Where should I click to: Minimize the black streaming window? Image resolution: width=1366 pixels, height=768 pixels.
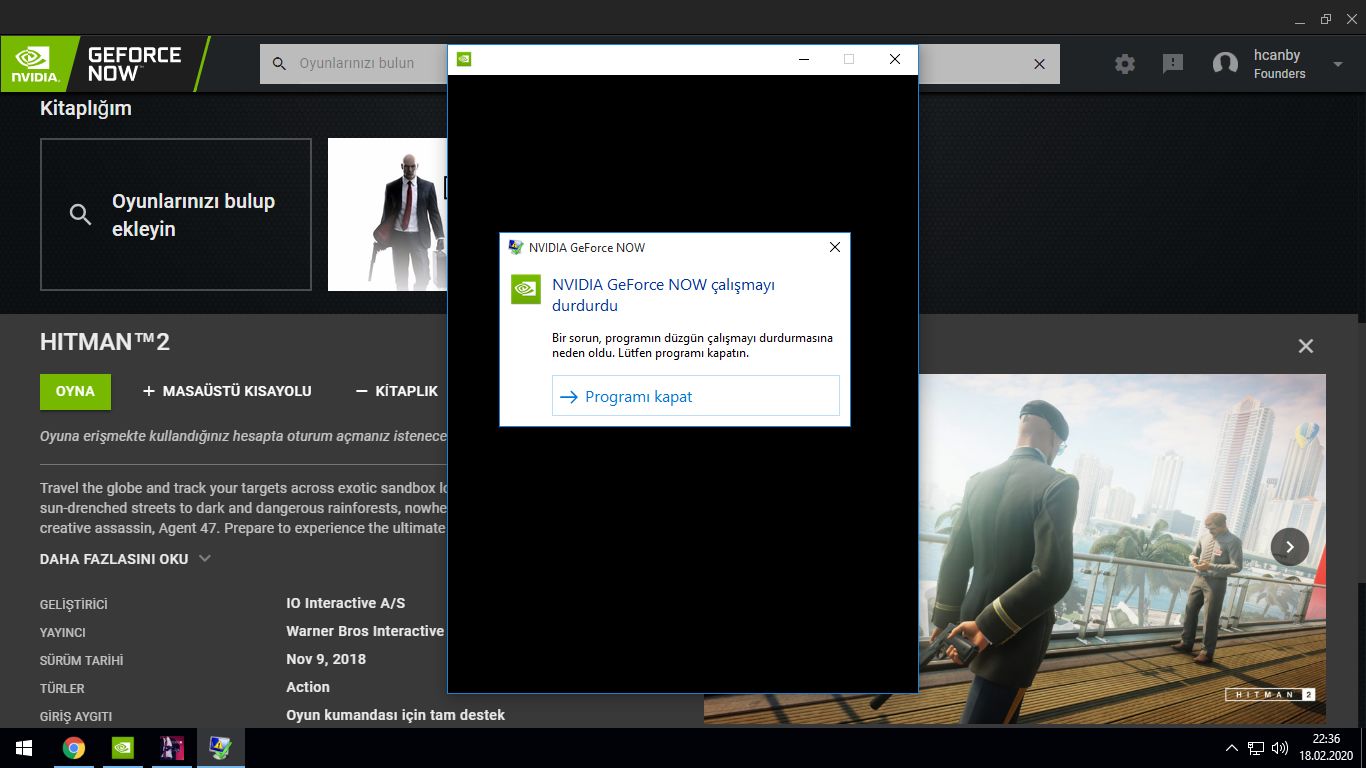pos(804,59)
